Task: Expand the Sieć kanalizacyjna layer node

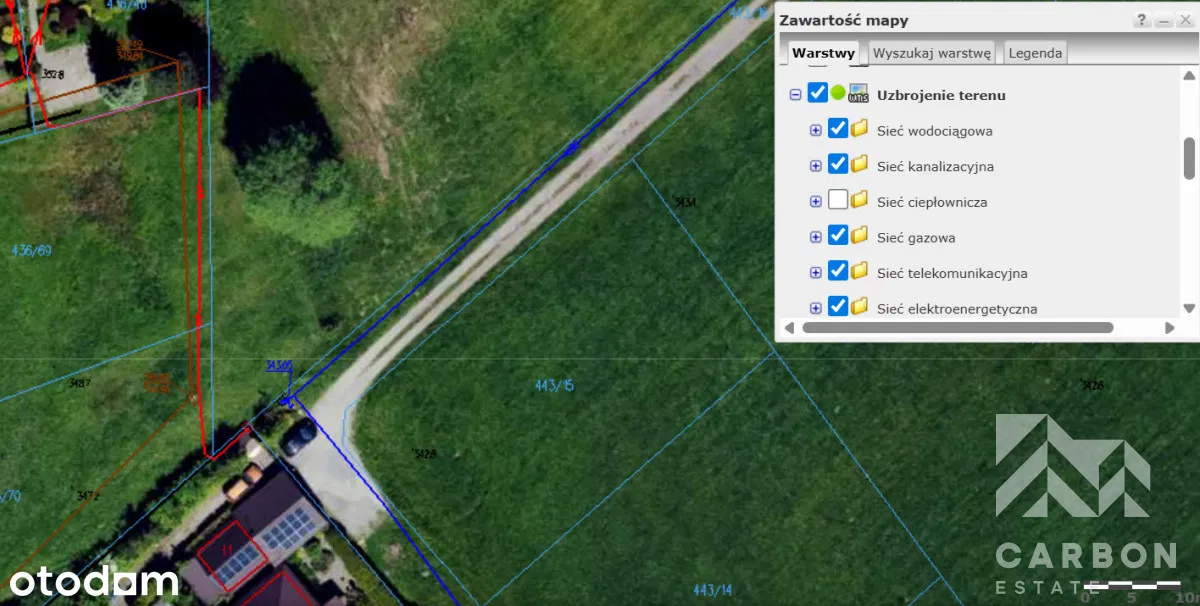Action: [x=816, y=166]
